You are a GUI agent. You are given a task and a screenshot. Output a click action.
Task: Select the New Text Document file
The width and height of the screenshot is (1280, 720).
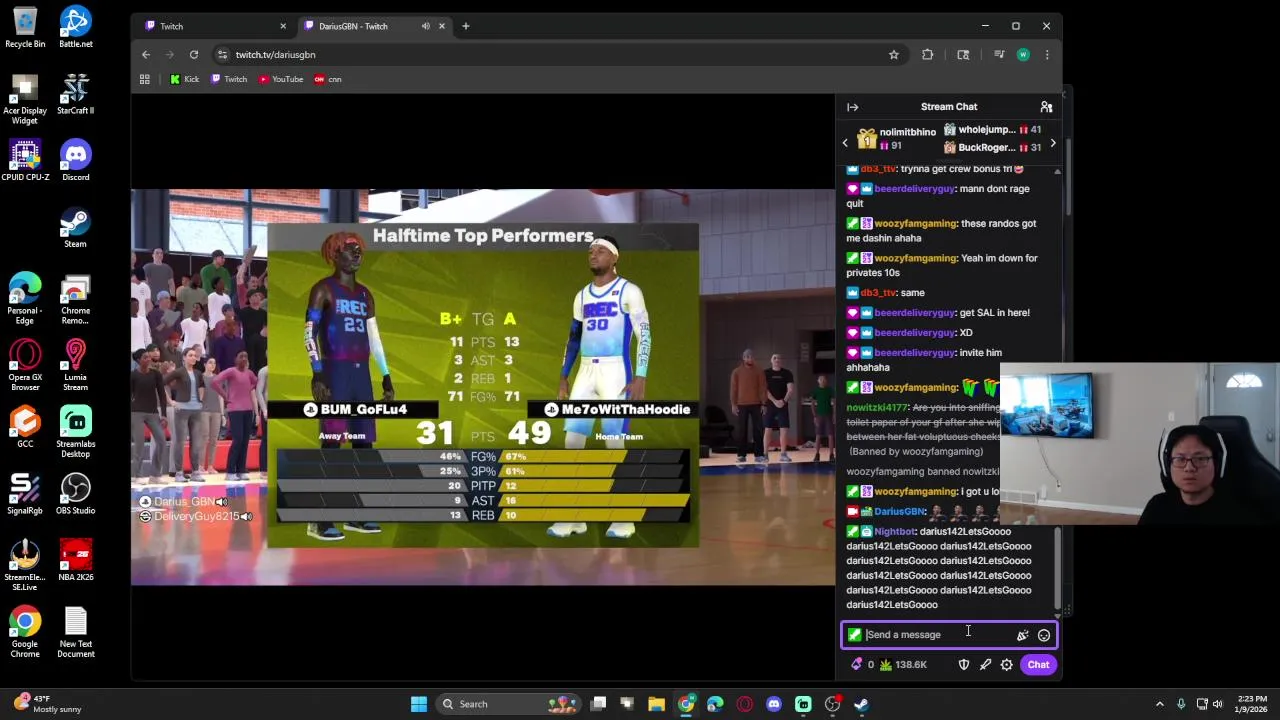tap(75, 633)
